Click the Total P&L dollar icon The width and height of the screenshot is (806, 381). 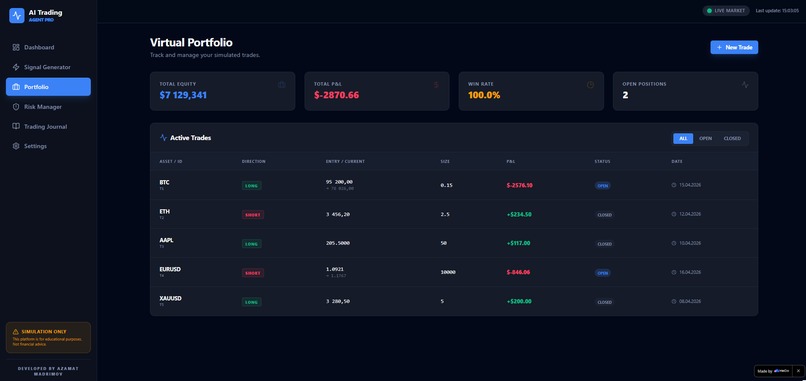click(x=436, y=85)
